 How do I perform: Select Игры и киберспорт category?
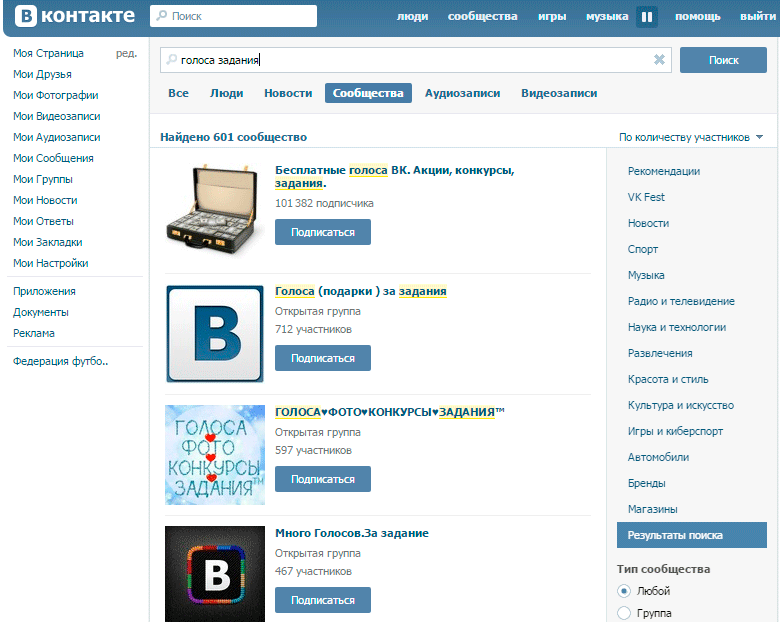(675, 431)
